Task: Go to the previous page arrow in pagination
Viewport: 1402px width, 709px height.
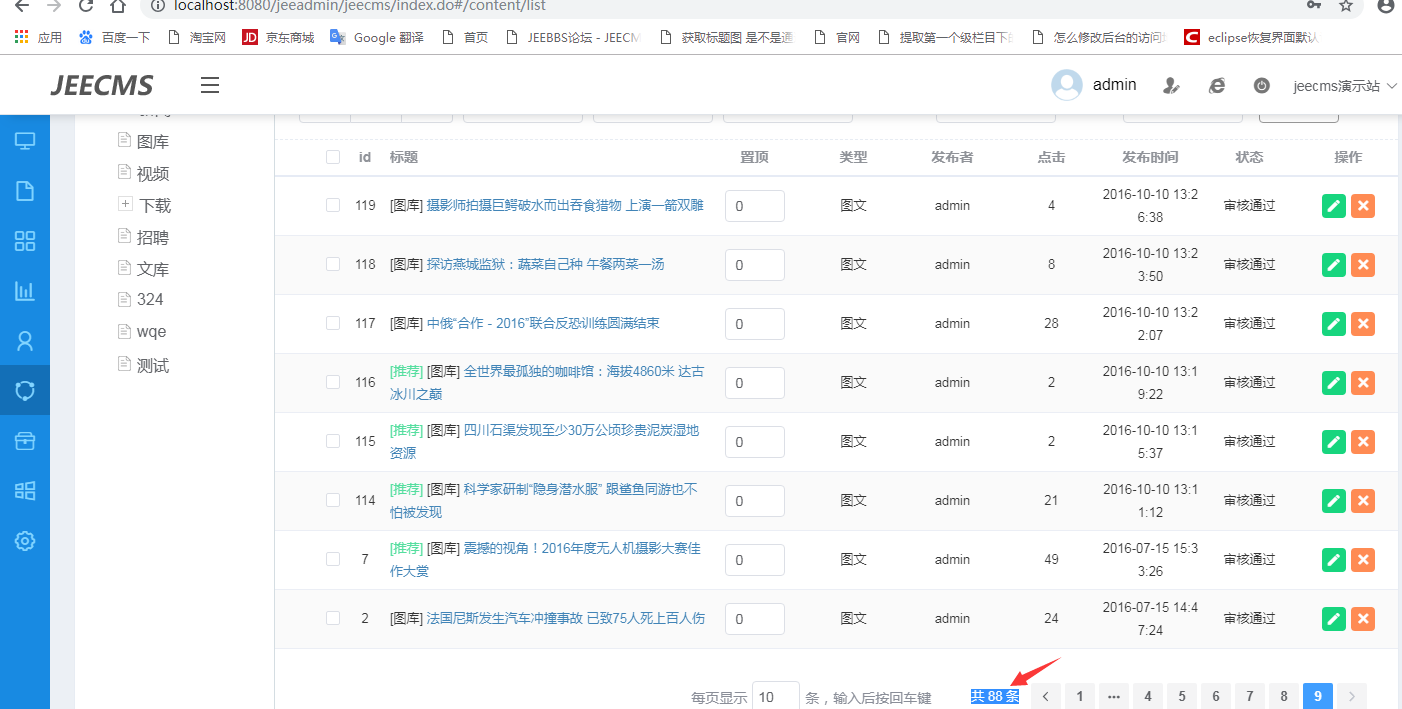Action: (x=1045, y=696)
